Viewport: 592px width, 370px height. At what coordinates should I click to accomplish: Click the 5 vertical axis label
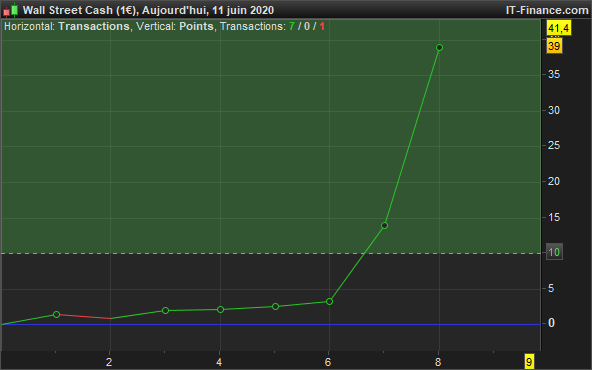click(551, 288)
